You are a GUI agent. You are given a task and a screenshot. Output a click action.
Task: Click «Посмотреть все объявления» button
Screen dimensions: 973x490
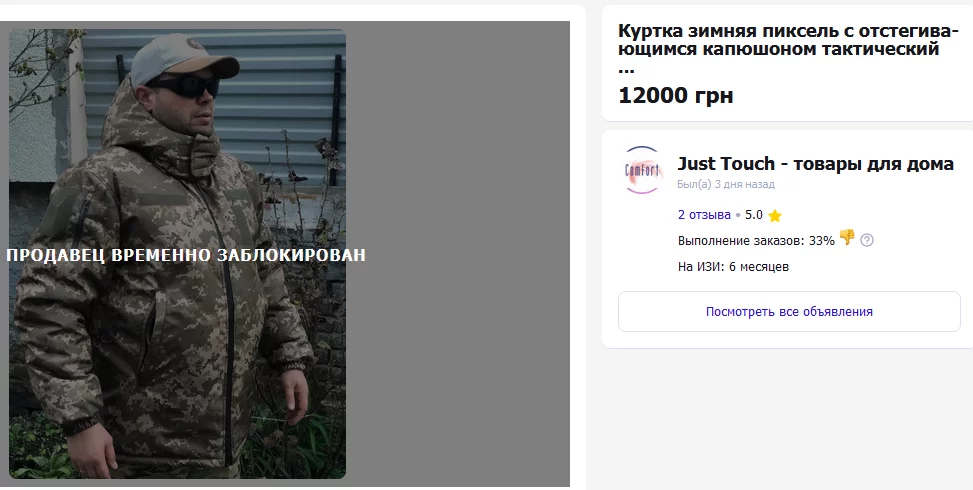(x=789, y=311)
